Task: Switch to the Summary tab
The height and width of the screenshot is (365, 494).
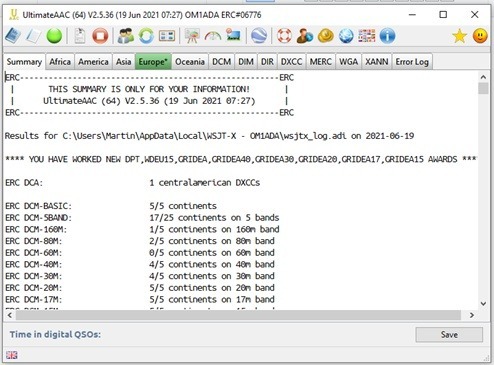Action: click(x=24, y=62)
